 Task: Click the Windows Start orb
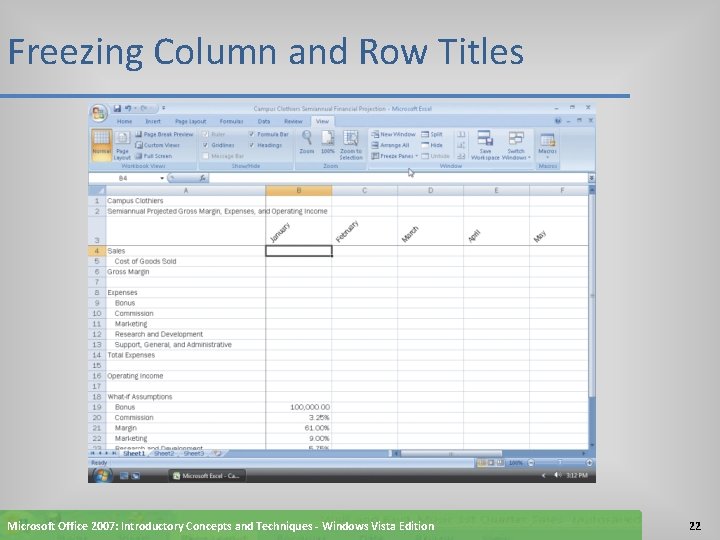[101, 475]
